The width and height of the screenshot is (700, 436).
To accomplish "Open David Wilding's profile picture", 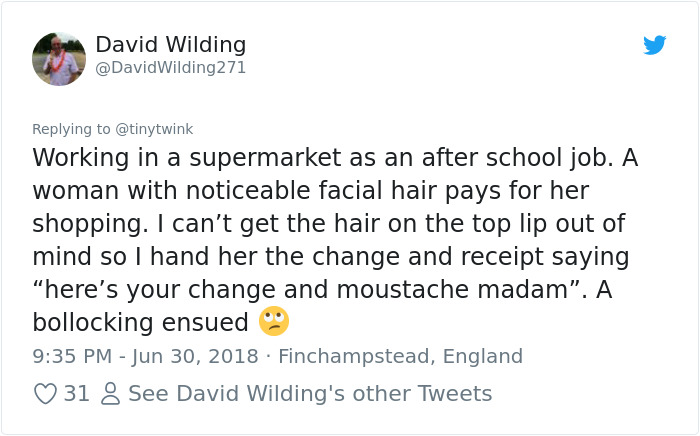I will pyautogui.click(x=59, y=58).
